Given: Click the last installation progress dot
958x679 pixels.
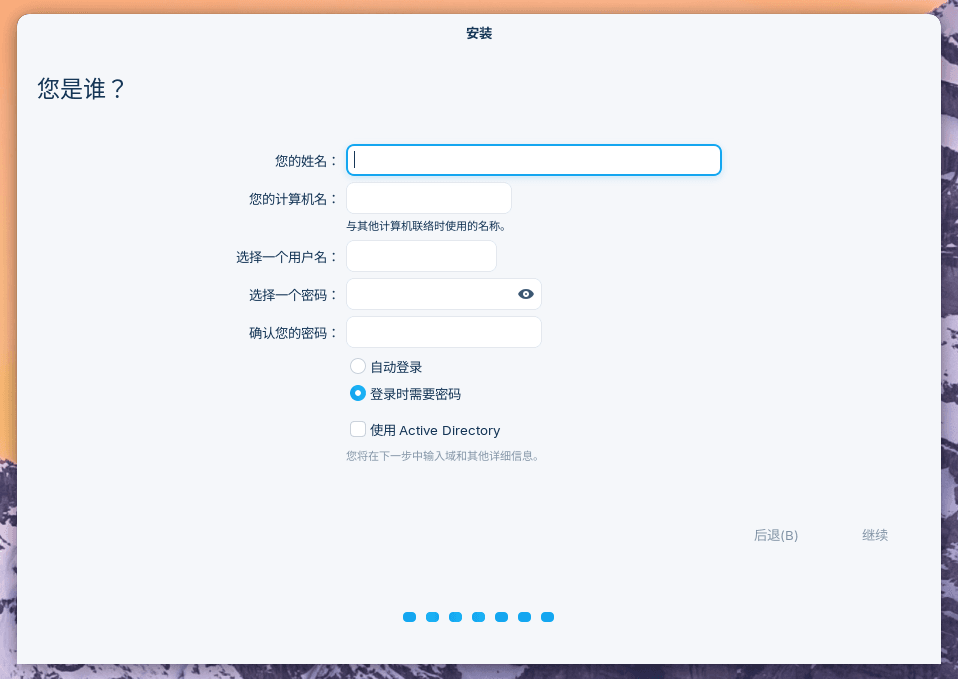Looking at the screenshot, I should [x=547, y=617].
